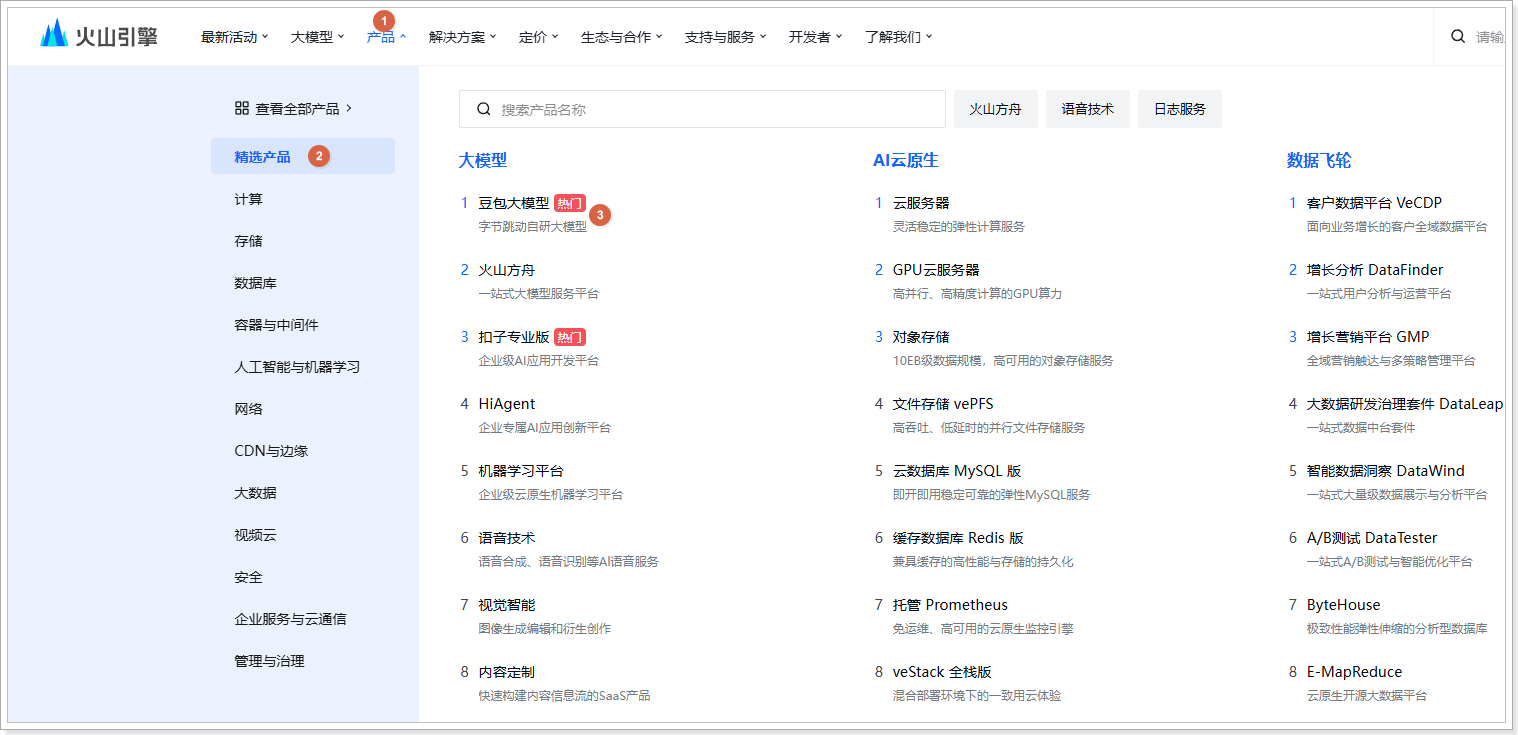The height and width of the screenshot is (735, 1518).
Task: Click the 语音技术 quick tag button
Action: [1088, 109]
